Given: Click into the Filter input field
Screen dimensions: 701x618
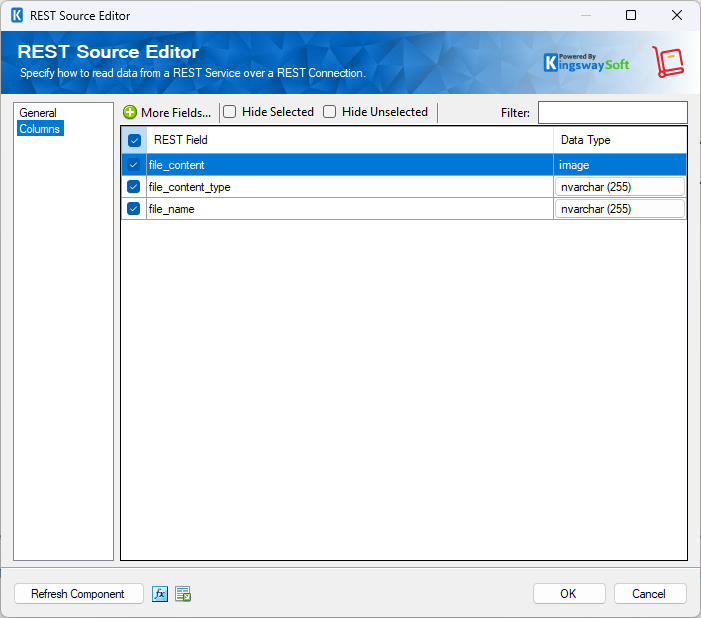Looking at the screenshot, I should tap(612, 113).
